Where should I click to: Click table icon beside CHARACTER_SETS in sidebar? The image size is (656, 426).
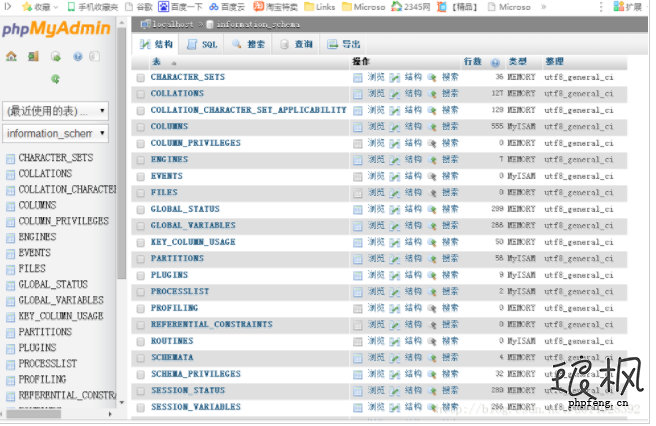click(10, 159)
